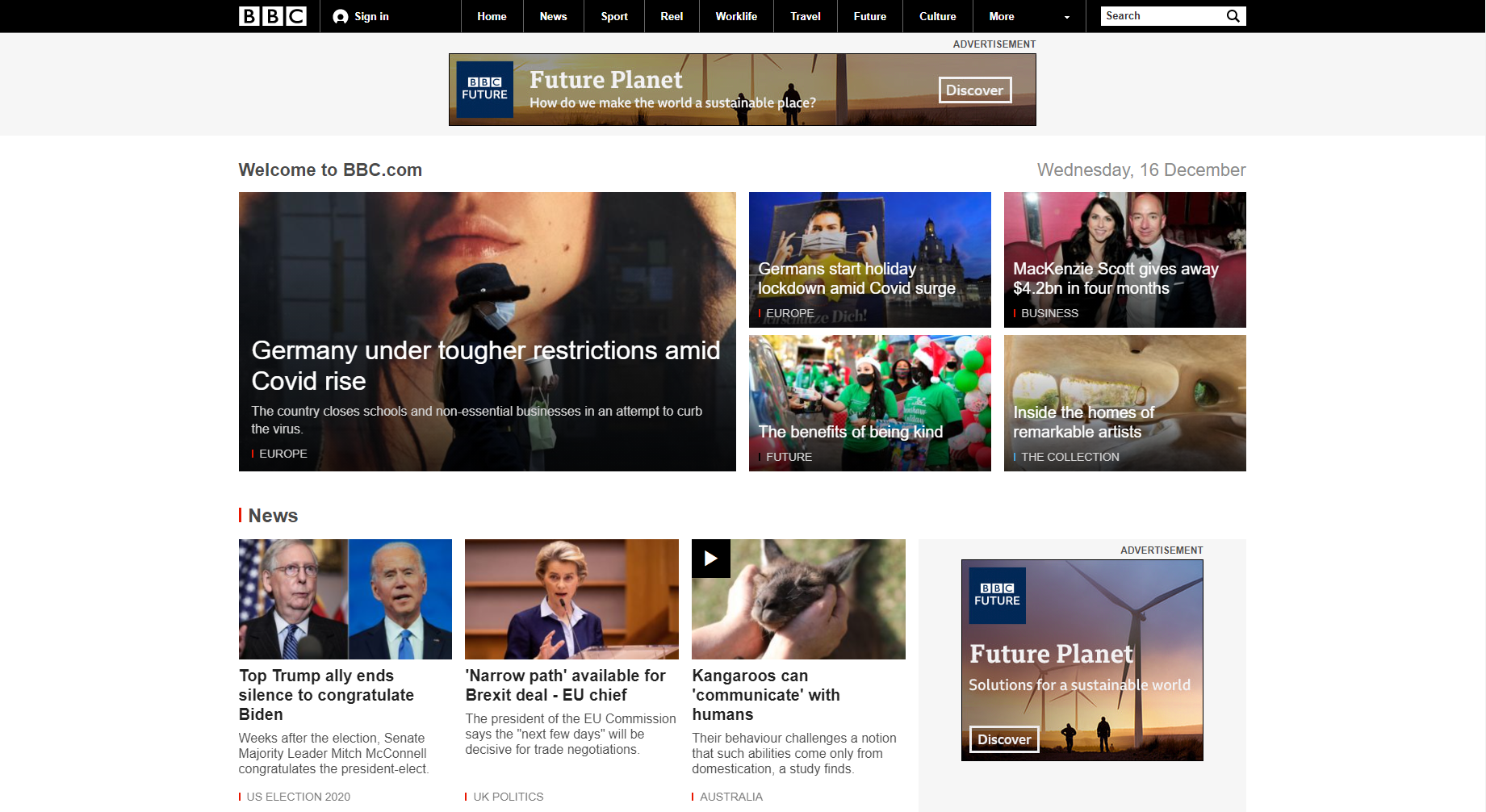Open Kangaroos can communicate headline
Viewport: 1486px width, 812px height.
tap(766, 695)
